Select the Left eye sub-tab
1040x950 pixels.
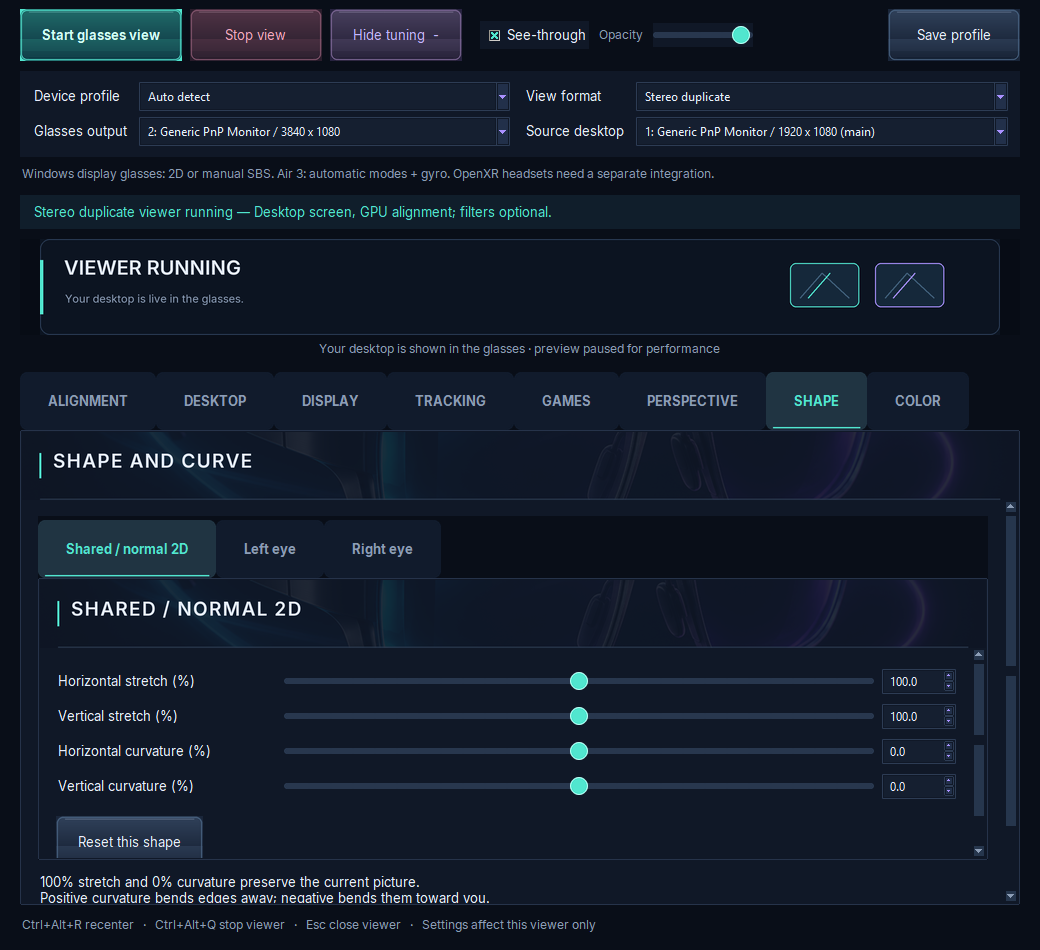269,549
